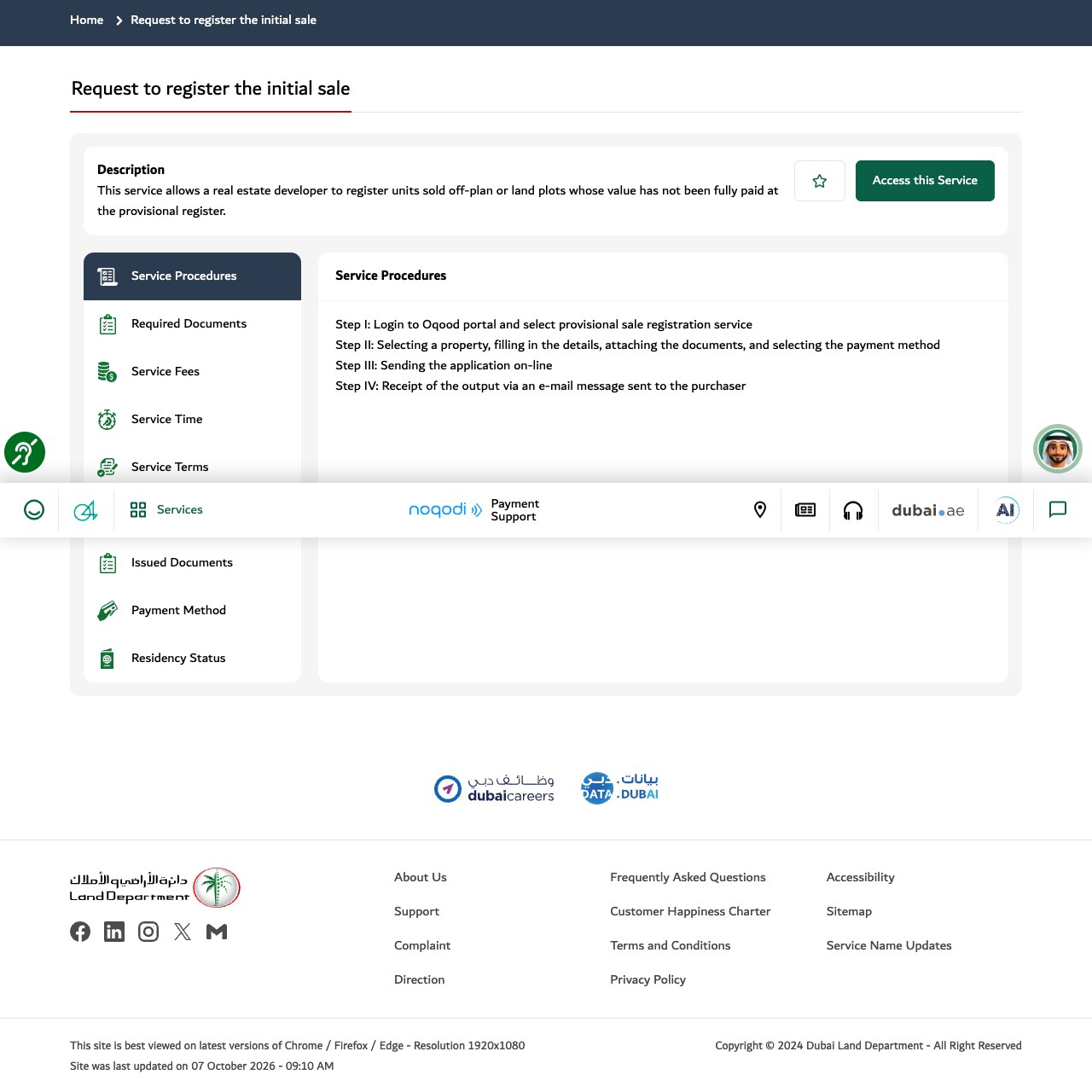Open Terms and Conditions link
1092x1092 pixels.
click(x=671, y=945)
